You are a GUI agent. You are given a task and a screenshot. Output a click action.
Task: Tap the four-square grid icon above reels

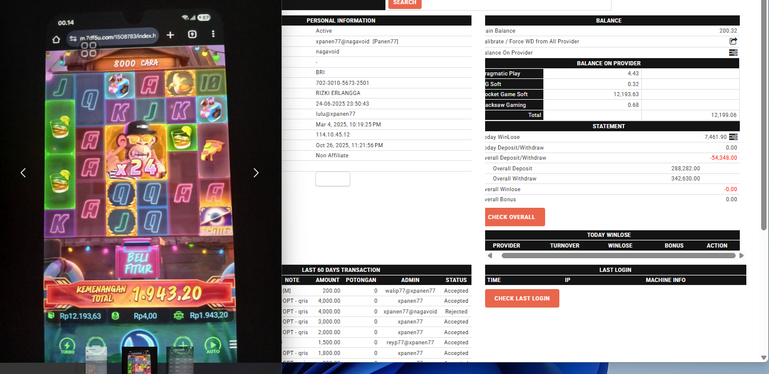point(88,50)
